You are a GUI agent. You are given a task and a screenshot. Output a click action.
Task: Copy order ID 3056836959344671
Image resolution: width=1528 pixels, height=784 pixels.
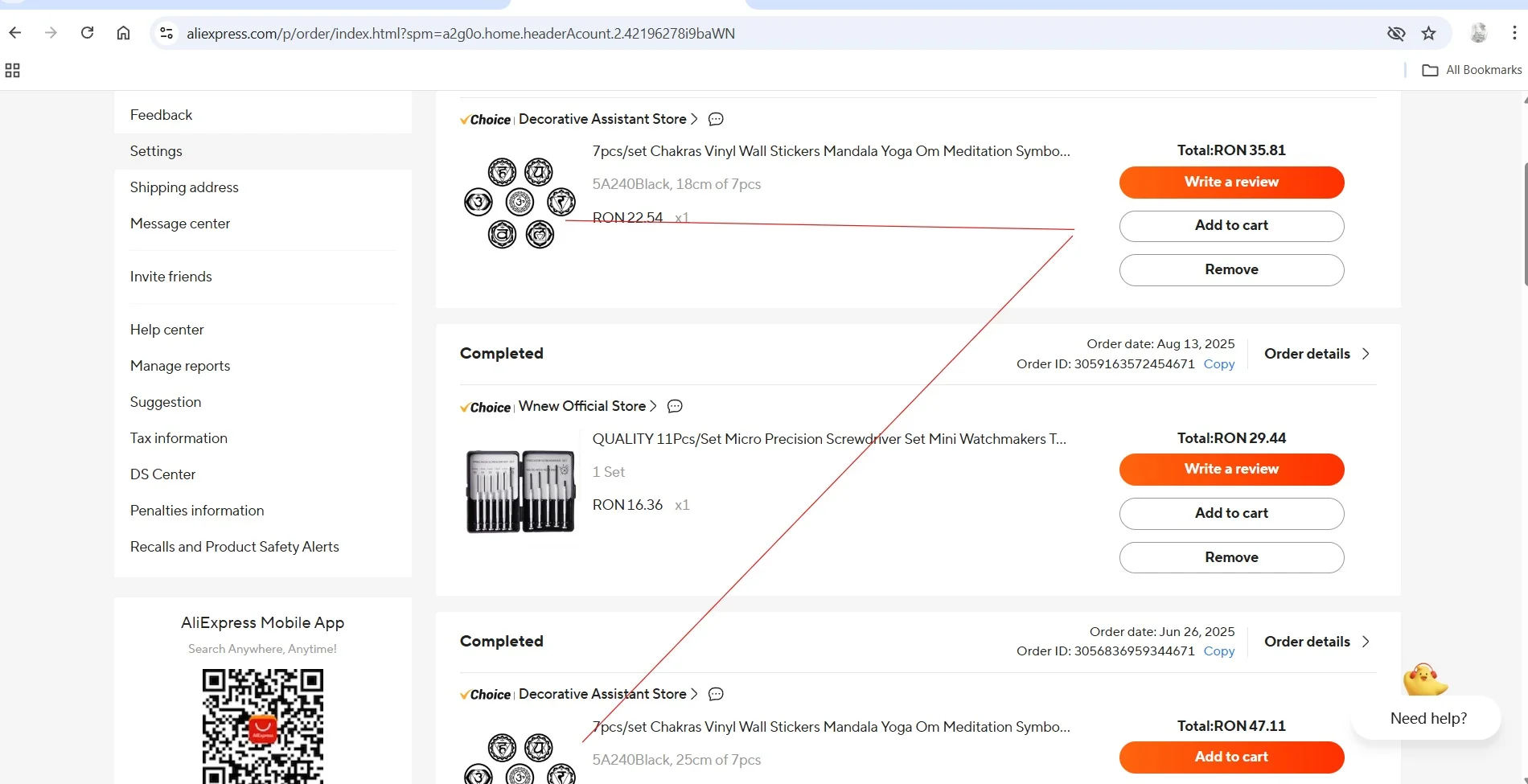[1218, 651]
